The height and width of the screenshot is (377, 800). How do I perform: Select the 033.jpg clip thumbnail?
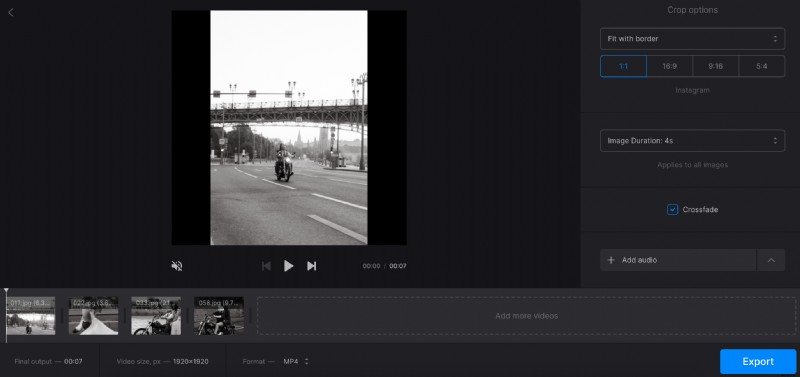[156, 316]
